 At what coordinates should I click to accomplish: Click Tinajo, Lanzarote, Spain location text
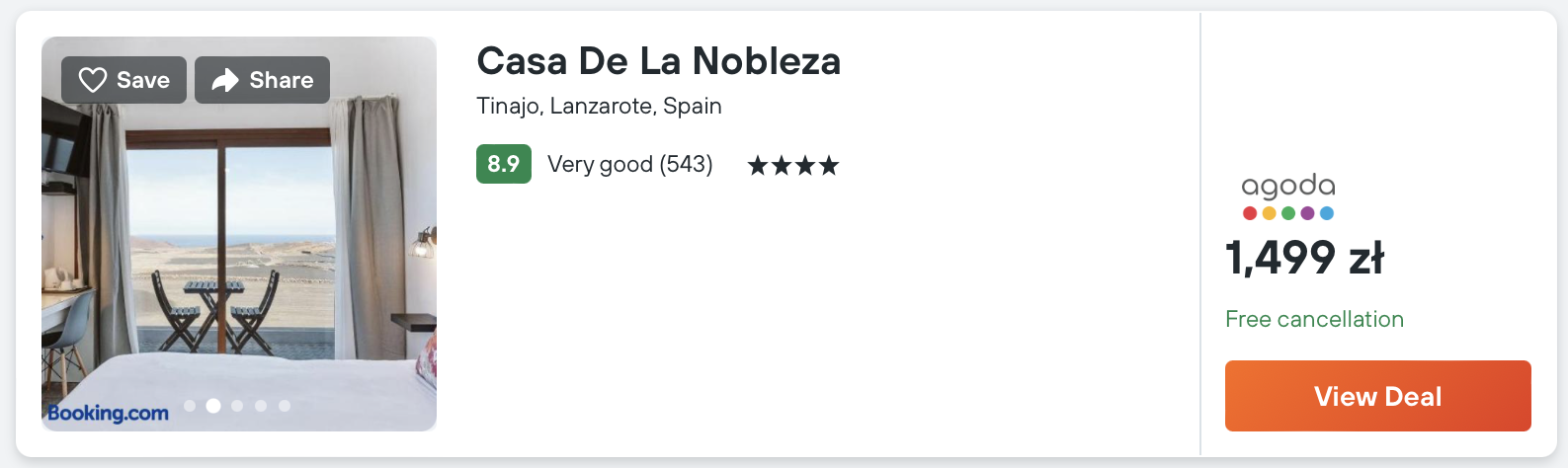click(x=599, y=106)
